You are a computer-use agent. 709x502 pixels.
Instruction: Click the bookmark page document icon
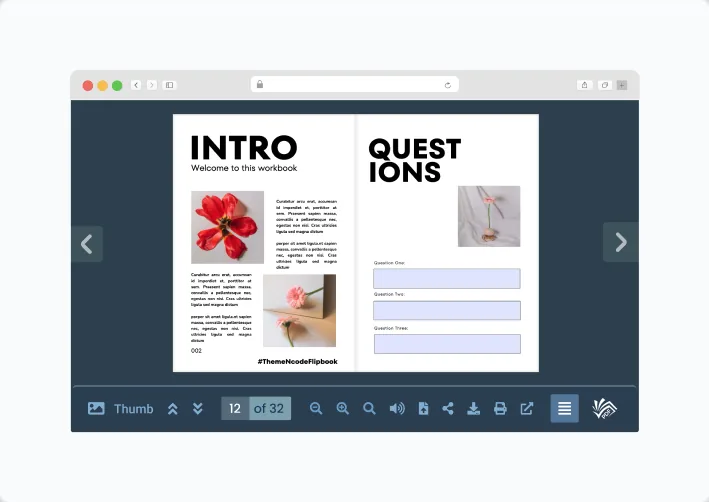[x=423, y=408]
